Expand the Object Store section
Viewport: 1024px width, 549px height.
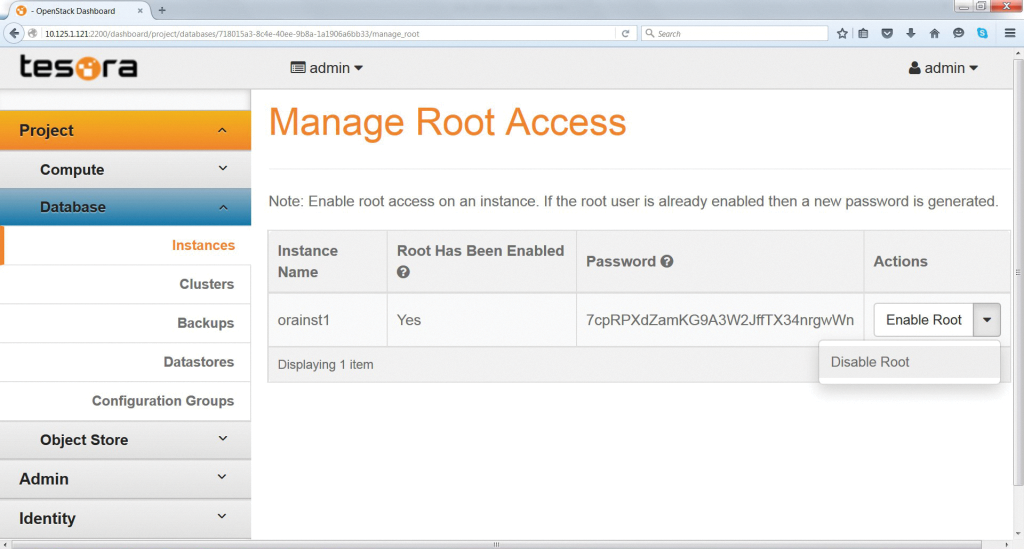click(x=125, y=440)
